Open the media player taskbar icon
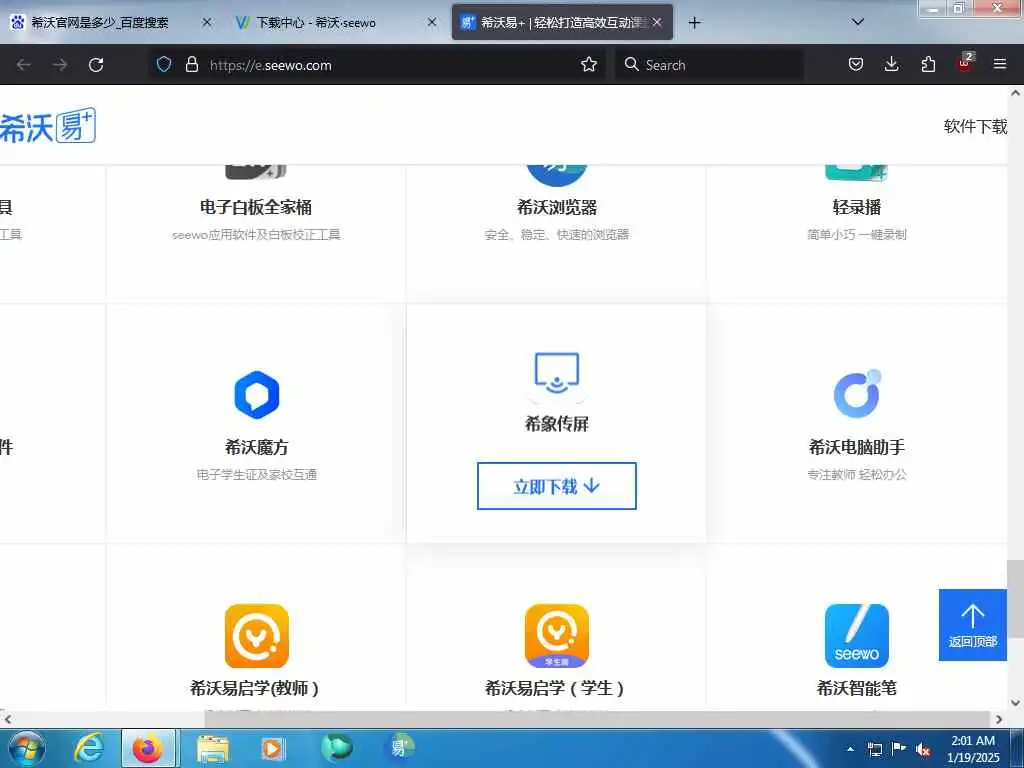Viewport: 1024px width, 768px height. tap(272, 748)
